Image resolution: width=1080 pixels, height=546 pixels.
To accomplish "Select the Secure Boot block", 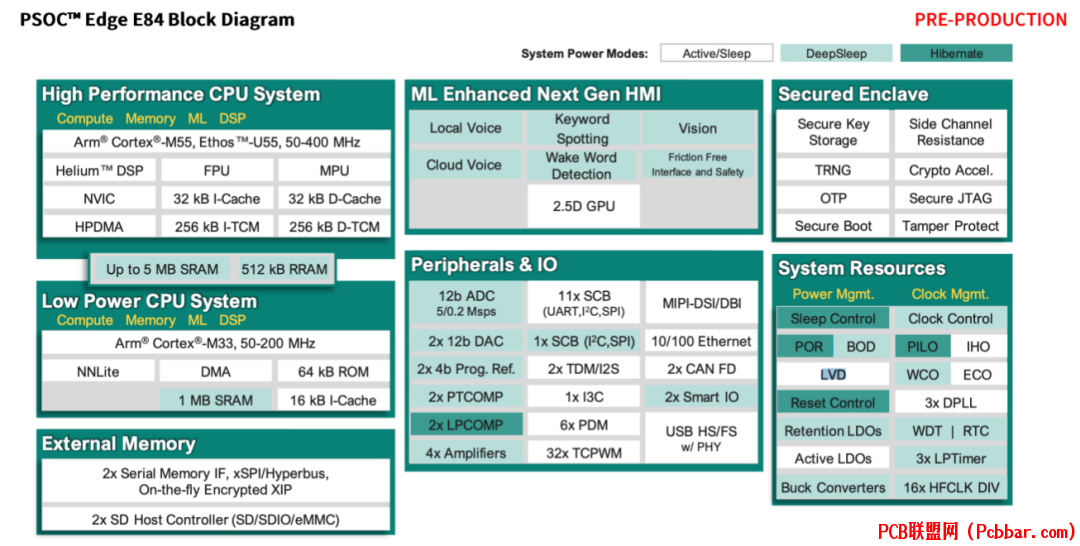I will click(x=833, y=226).
